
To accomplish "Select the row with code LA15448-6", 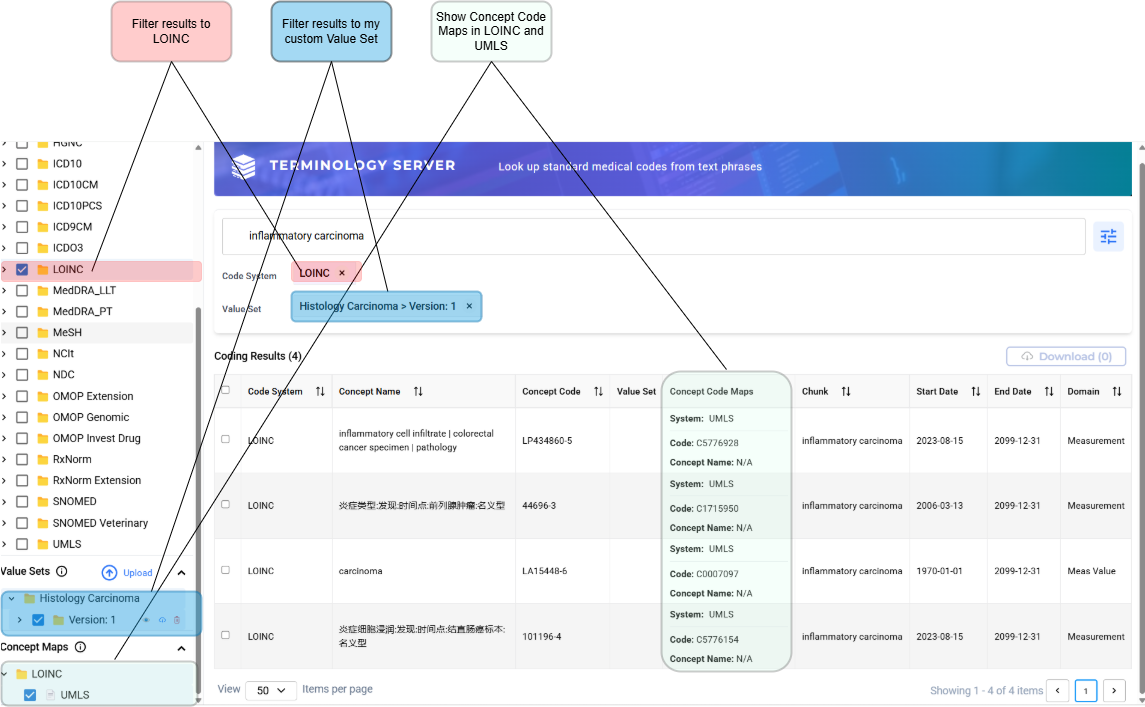I will point(226,570).
